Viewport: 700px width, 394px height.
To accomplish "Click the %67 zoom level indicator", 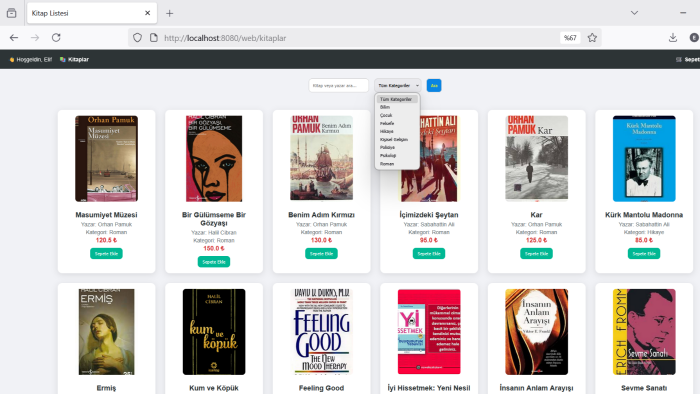I will pyautogui.click(x=570, y=38).
